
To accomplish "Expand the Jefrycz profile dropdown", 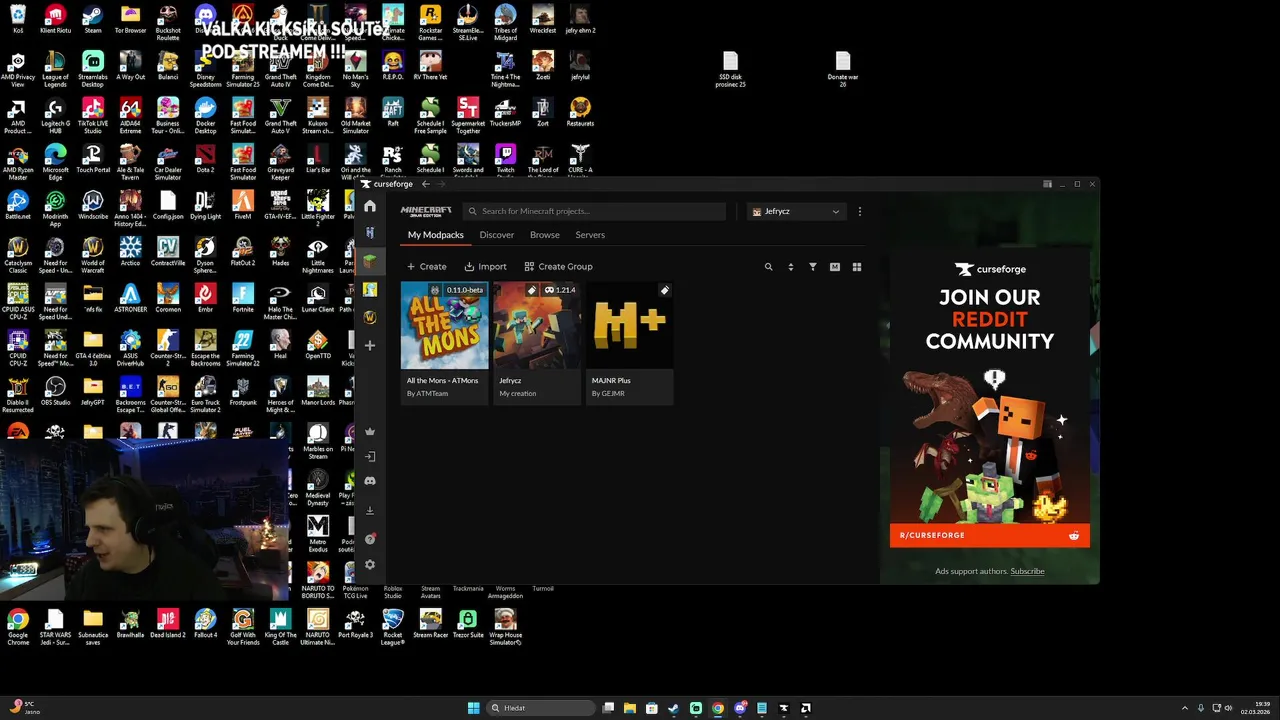I will [797, 211].
